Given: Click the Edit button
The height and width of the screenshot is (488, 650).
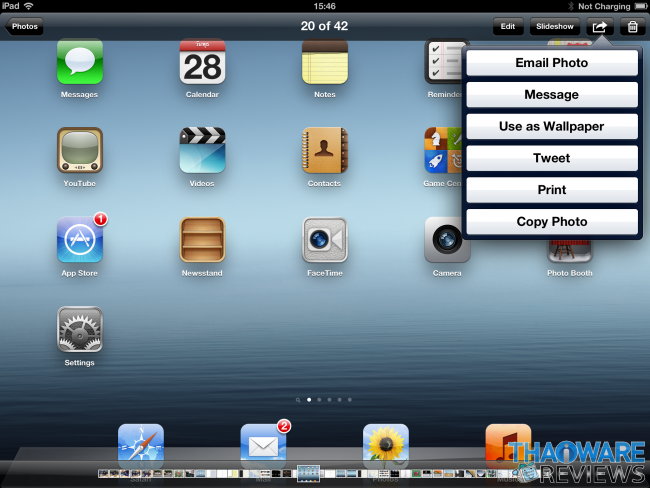Looking at the screenshot, I should pos(508,27).
